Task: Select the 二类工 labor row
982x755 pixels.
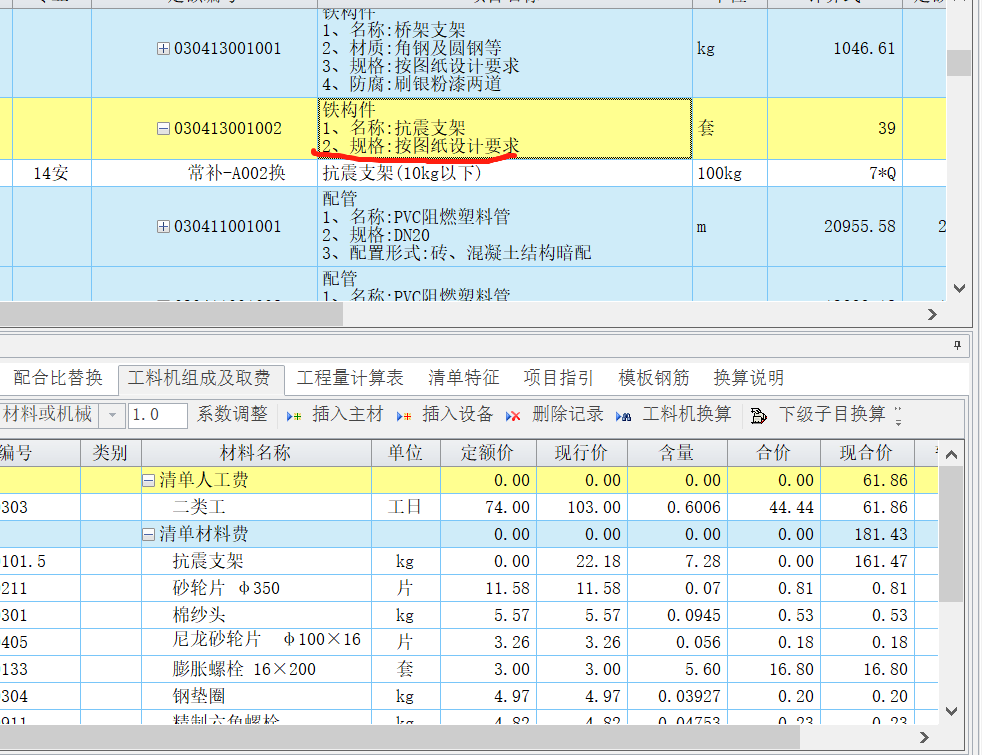Action: (468, 507)
